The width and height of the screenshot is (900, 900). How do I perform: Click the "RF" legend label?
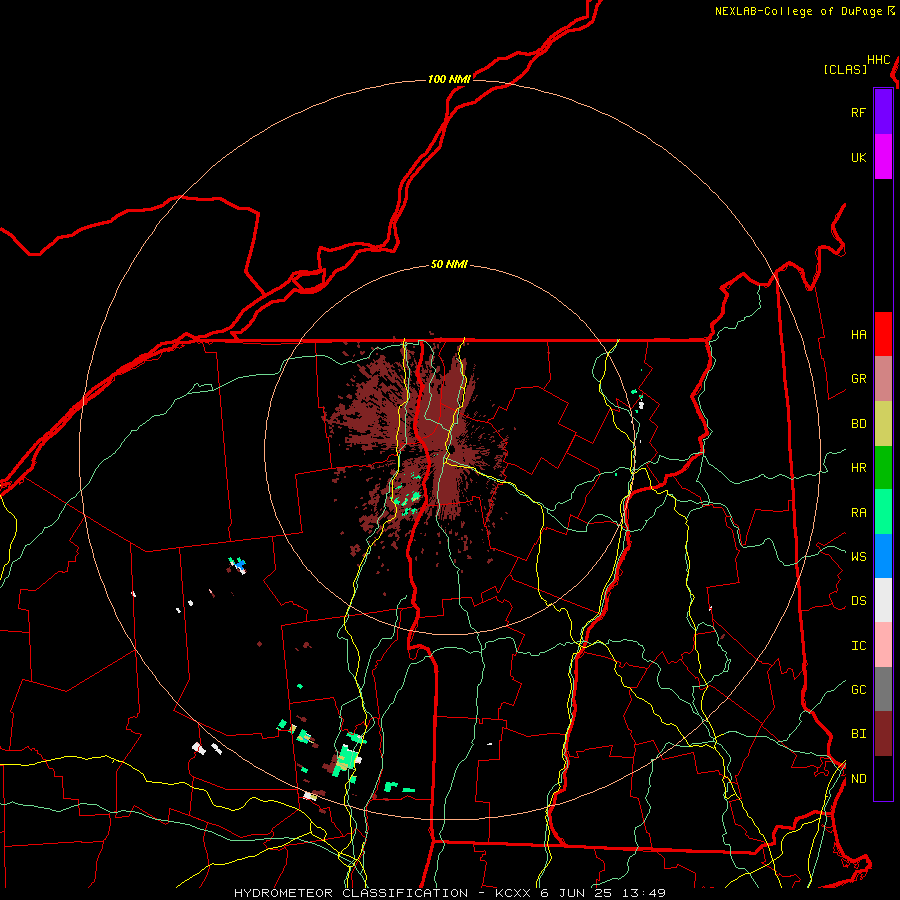(858, 112)
